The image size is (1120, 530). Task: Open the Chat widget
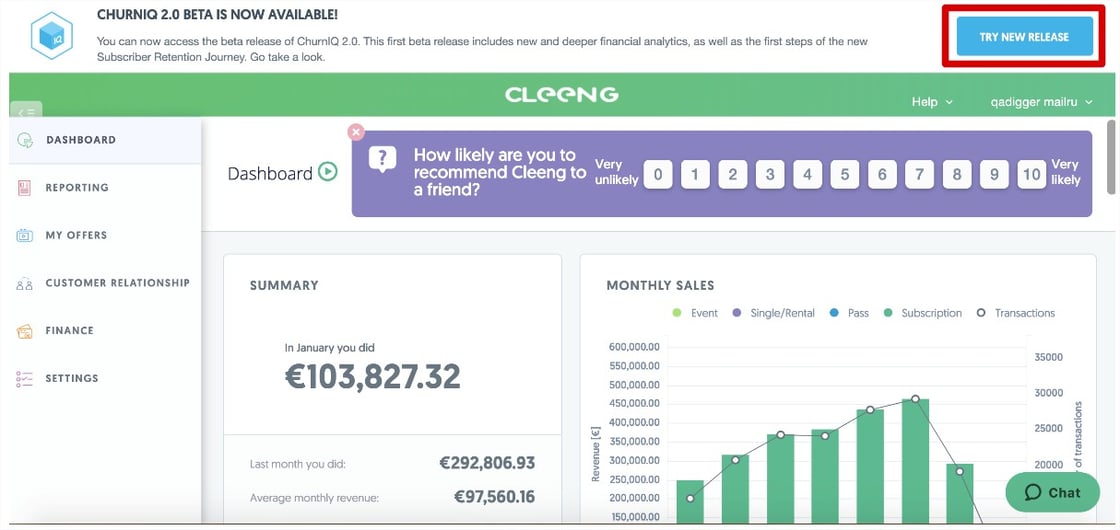(1053, 493)
